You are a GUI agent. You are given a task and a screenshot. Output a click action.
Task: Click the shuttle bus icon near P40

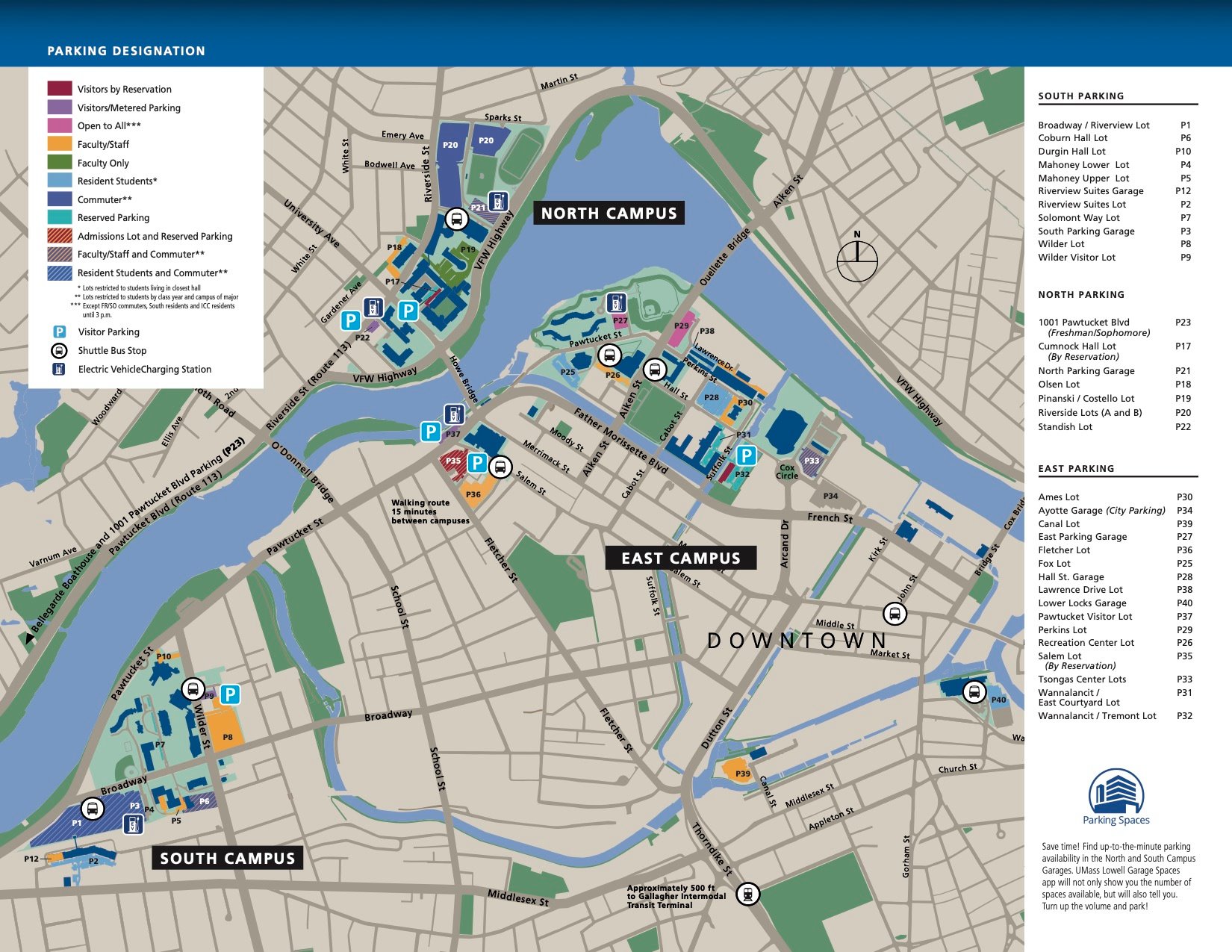tap(974, 691)
